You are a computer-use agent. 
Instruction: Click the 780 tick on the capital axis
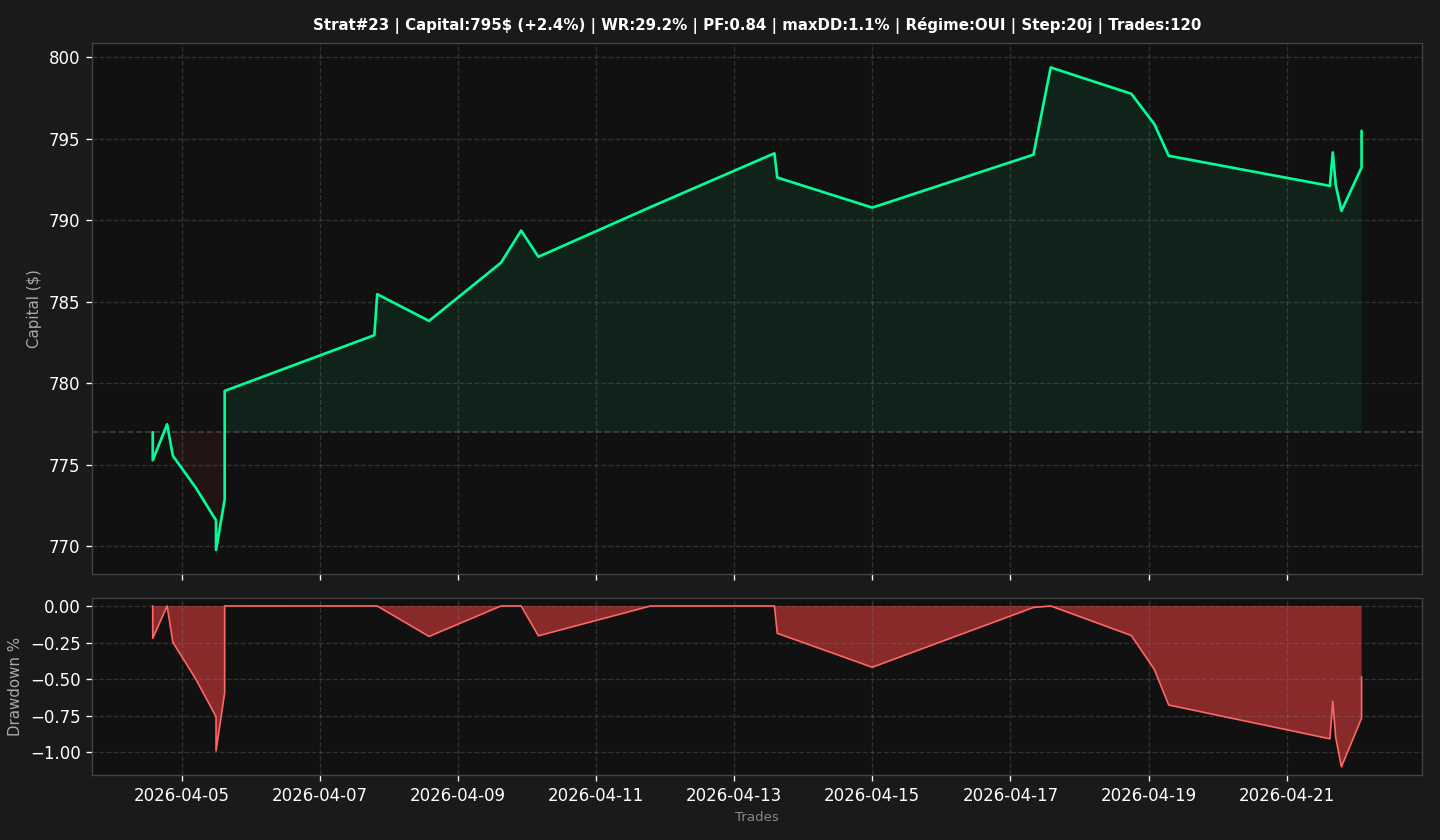point(65,384)
